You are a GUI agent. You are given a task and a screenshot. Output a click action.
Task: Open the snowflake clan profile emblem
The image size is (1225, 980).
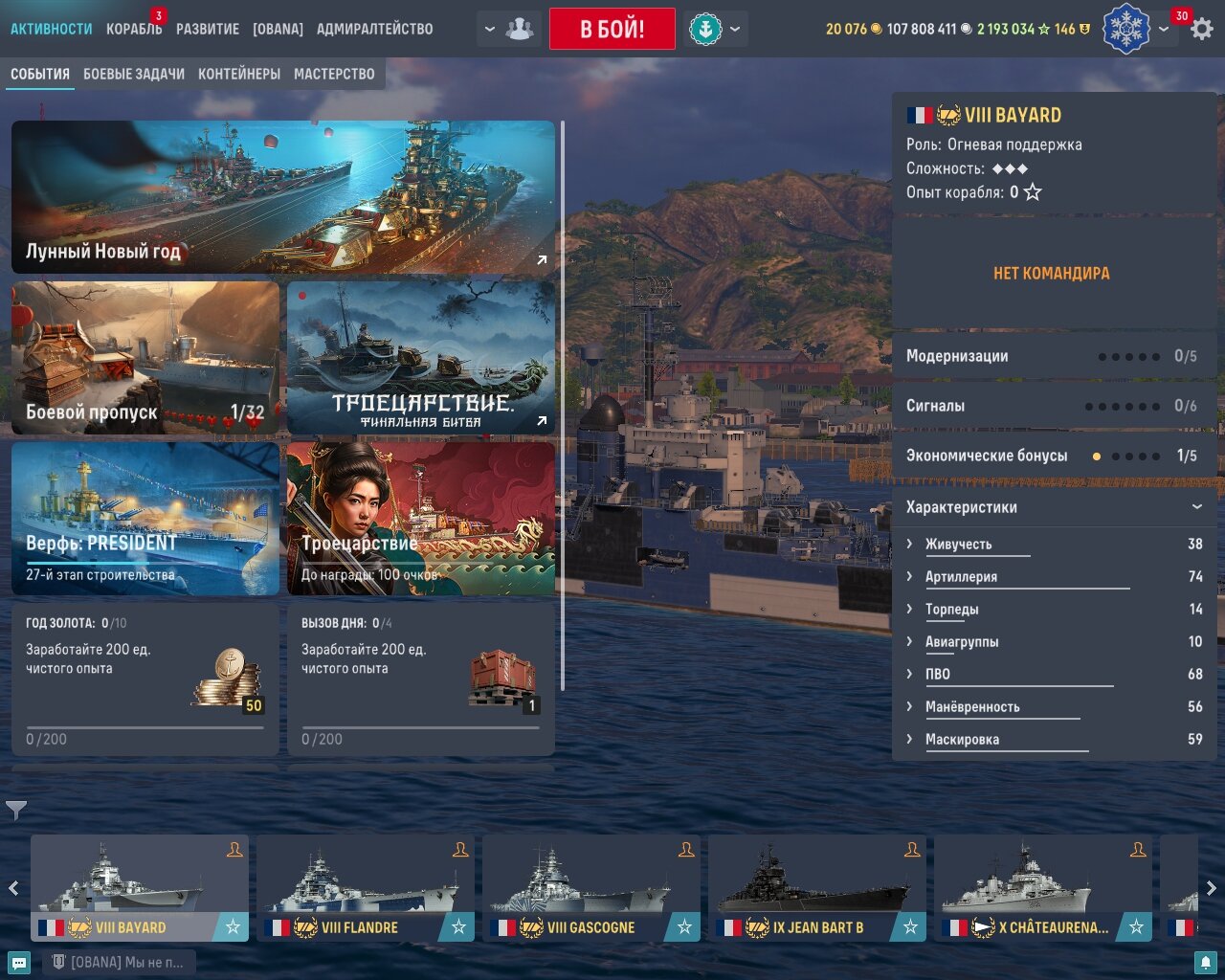point(1126,29)
